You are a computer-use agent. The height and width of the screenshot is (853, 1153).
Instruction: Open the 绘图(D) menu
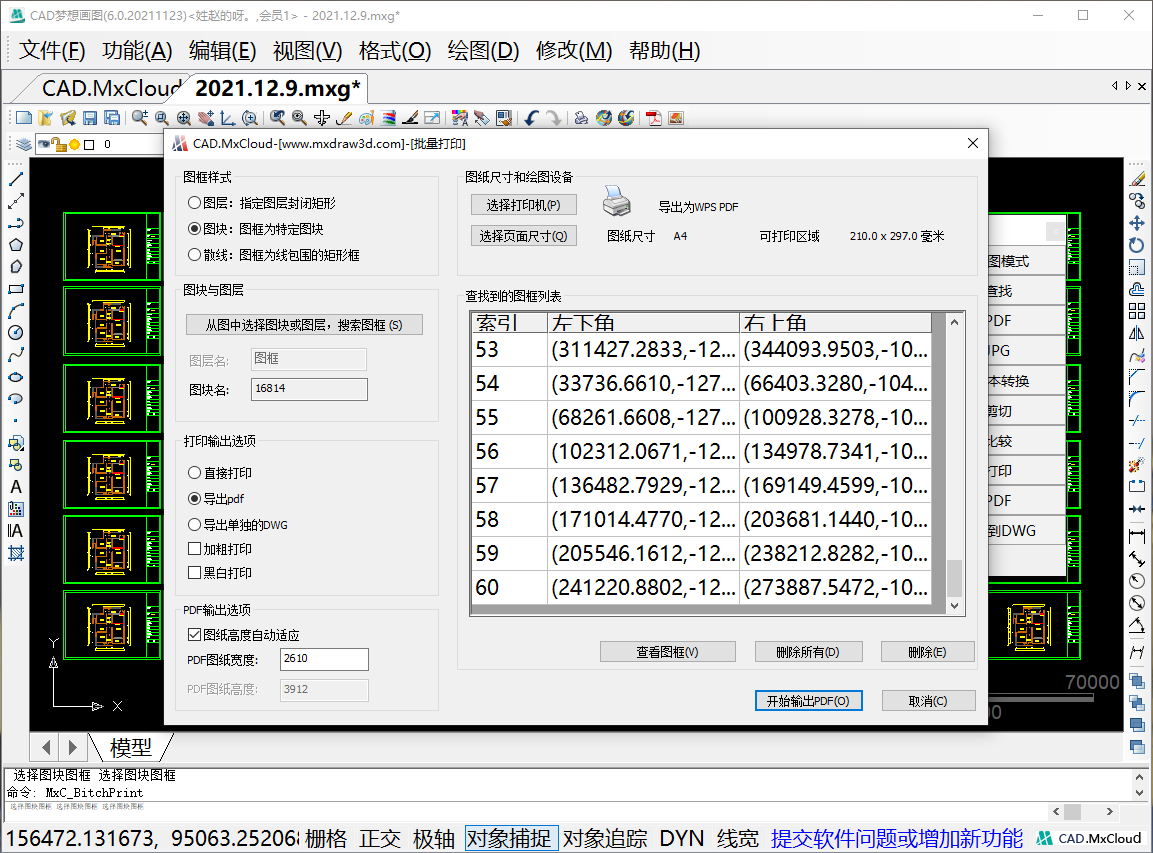(x=483, y=51)
